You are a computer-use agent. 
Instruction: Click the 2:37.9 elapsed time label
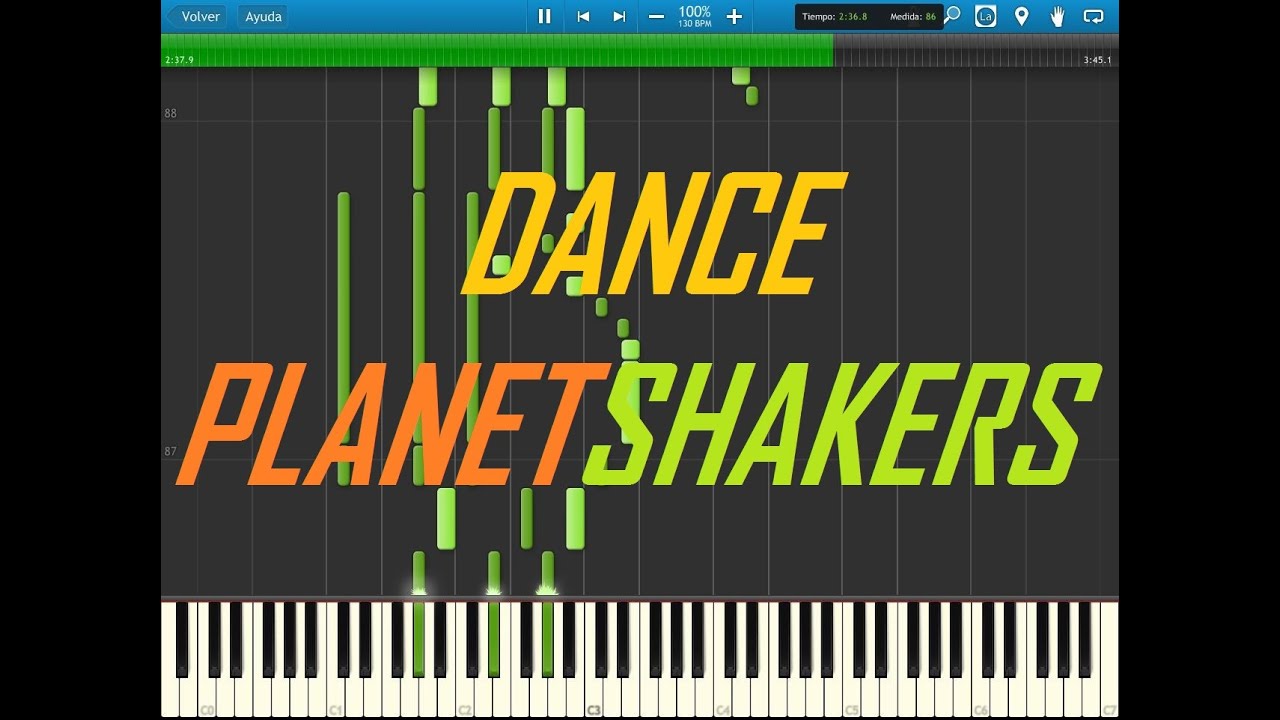pos(180,60)
